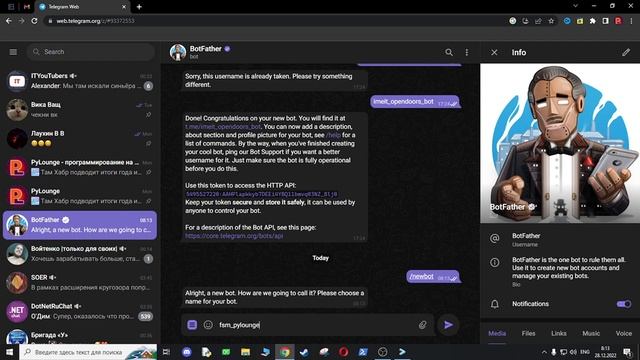This screenshot has width=640, height=360.
Task: Open Chrome from the taskbar
Action: (x=284, y=352)
